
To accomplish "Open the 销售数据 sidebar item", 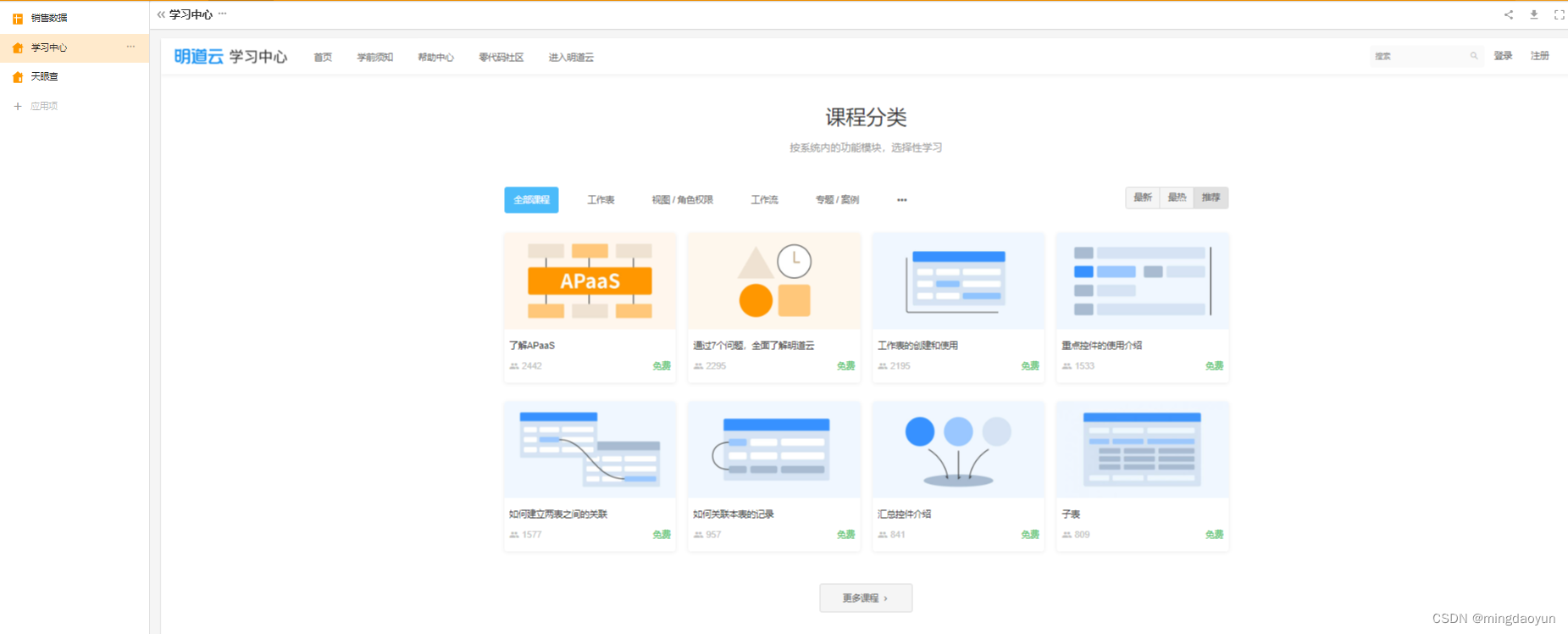I will [x=75, y=18].
